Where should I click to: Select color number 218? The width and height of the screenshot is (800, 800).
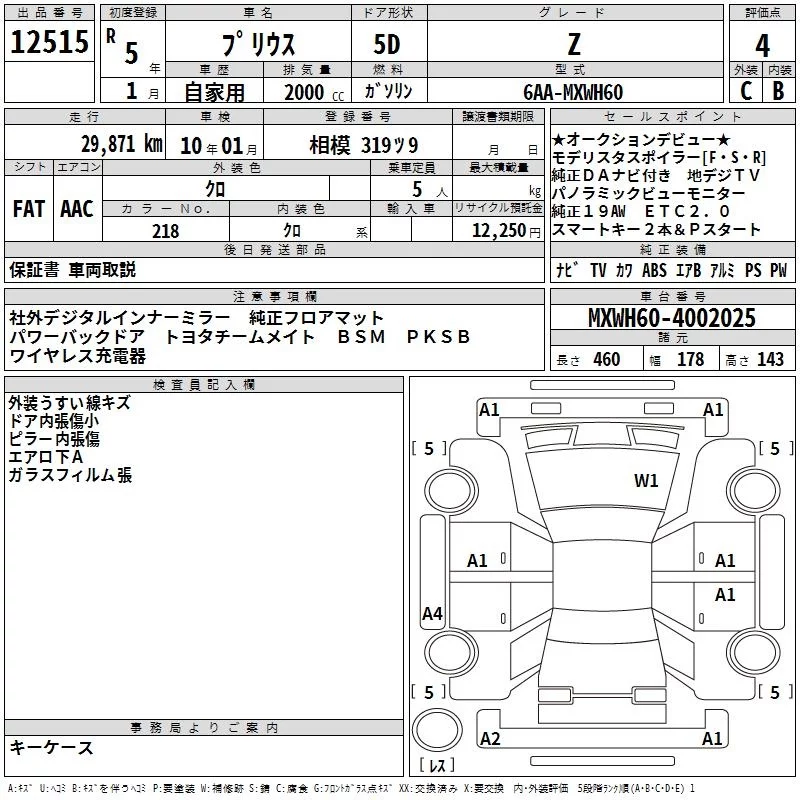166,231
